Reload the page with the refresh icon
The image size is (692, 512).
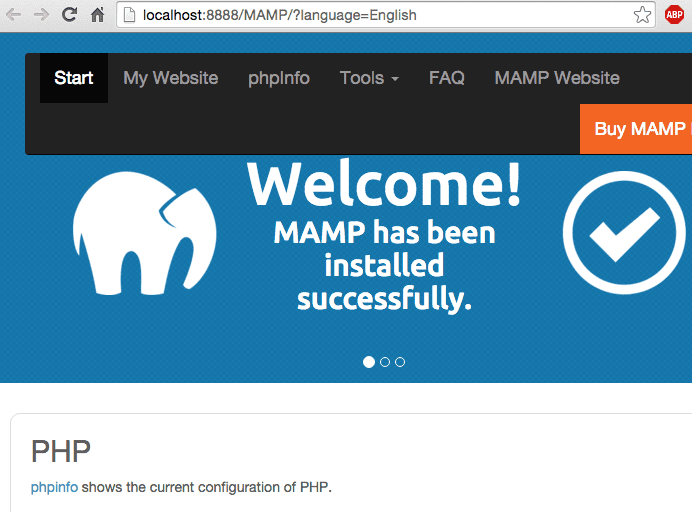click(x=69, y=15)
